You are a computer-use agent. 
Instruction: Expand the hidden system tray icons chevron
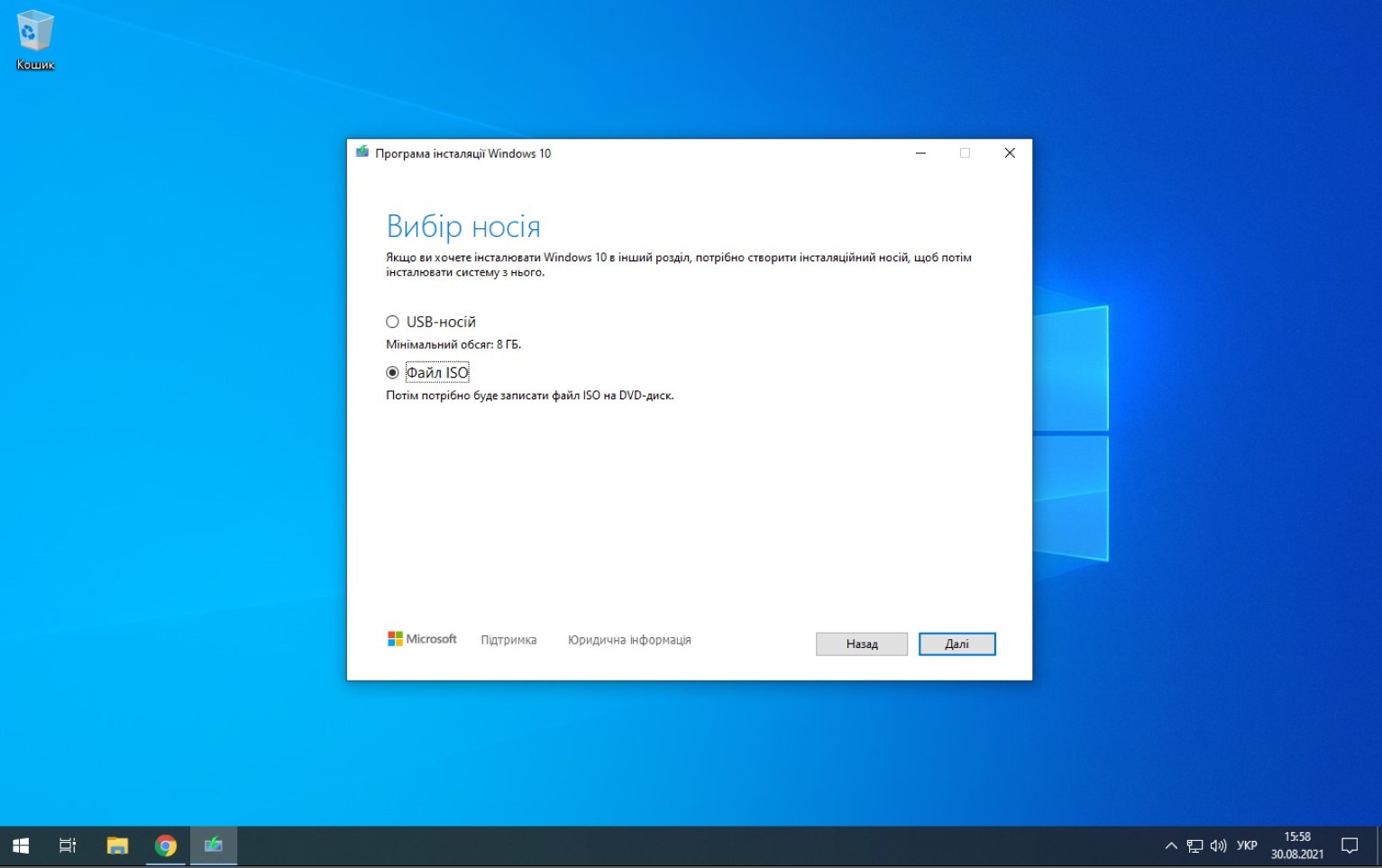click(x=1171, y=845)
